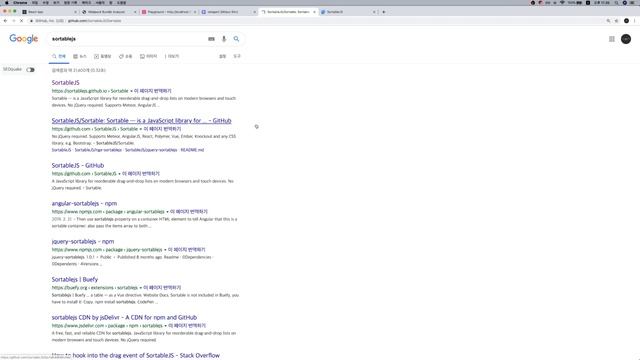Open the jquery-sortablejs - npm result
Image resolution: width=640 pixels, height=360 pixels.
82,241
